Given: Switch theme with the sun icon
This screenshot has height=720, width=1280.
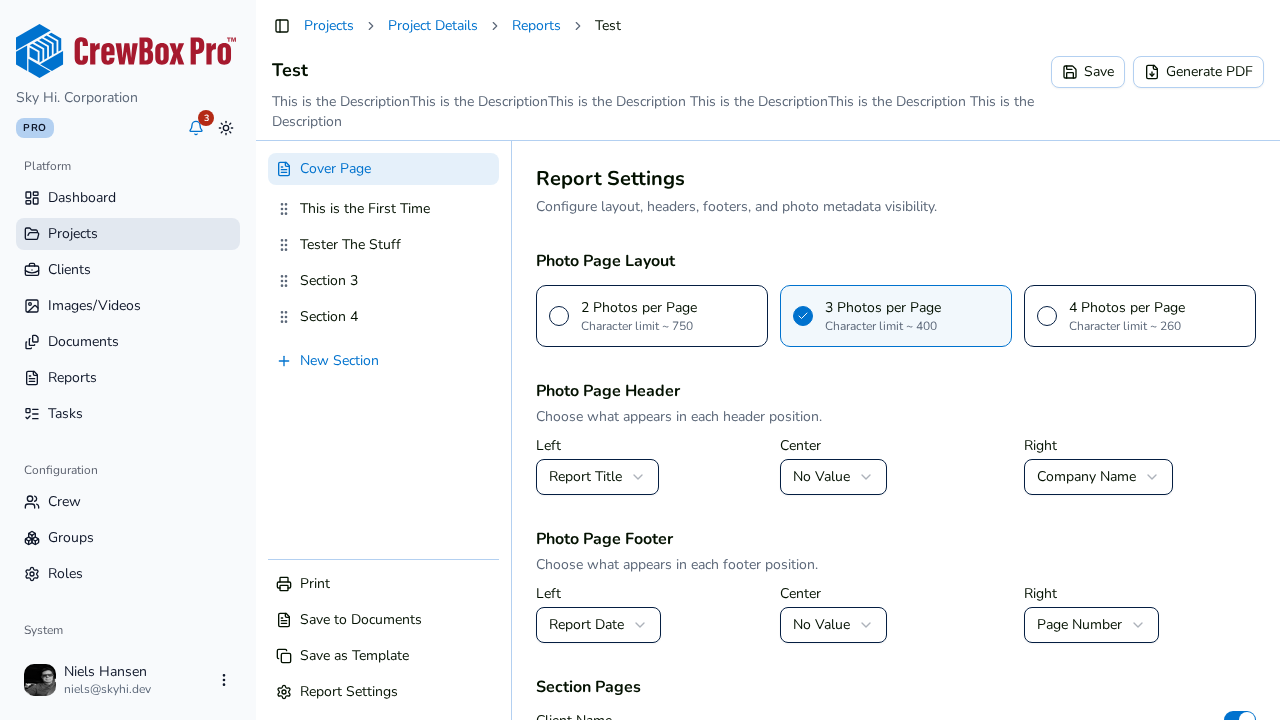Looking at the screenshot, I should point(226,128).
